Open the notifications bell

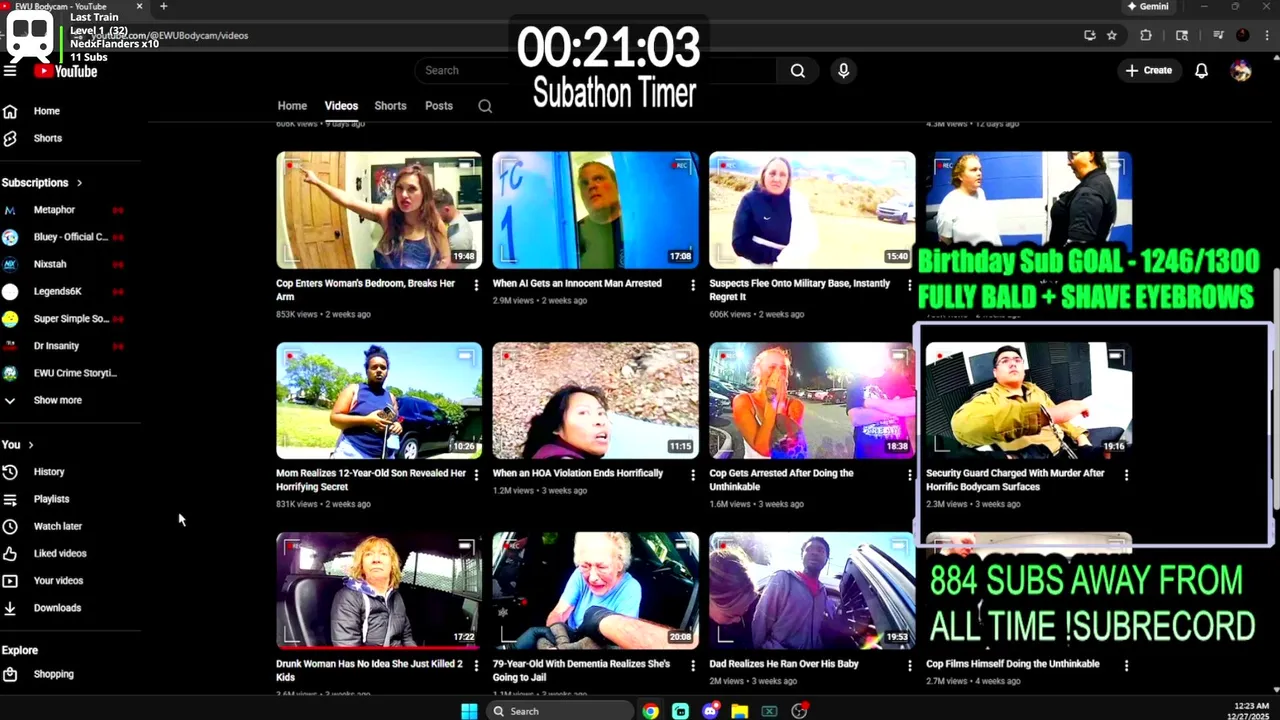1201,71
